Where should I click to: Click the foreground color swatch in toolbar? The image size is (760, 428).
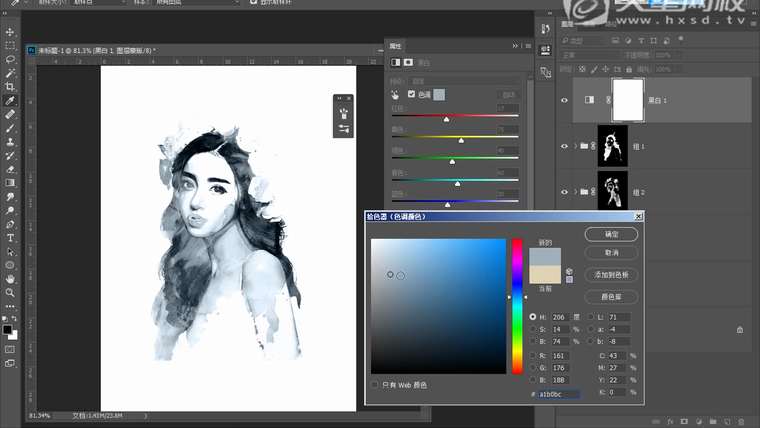[7, 329]
